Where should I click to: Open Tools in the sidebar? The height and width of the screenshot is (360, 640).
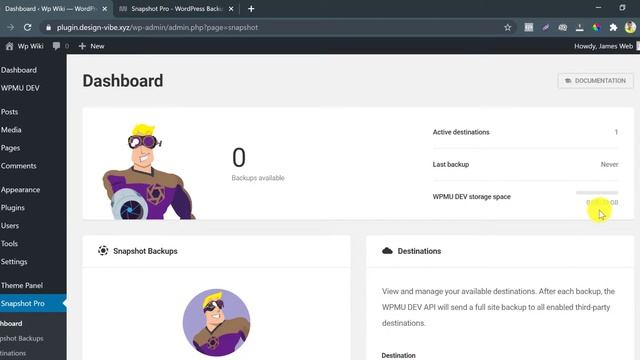coord(9,243)
